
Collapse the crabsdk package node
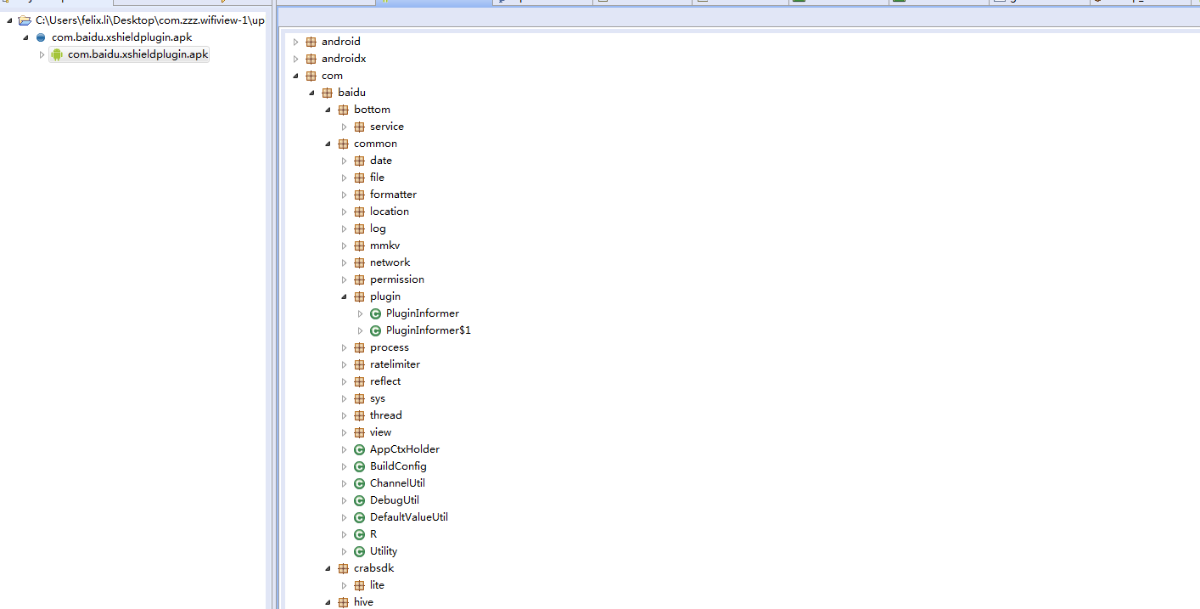pyautogui.click(x=328, y=569)
